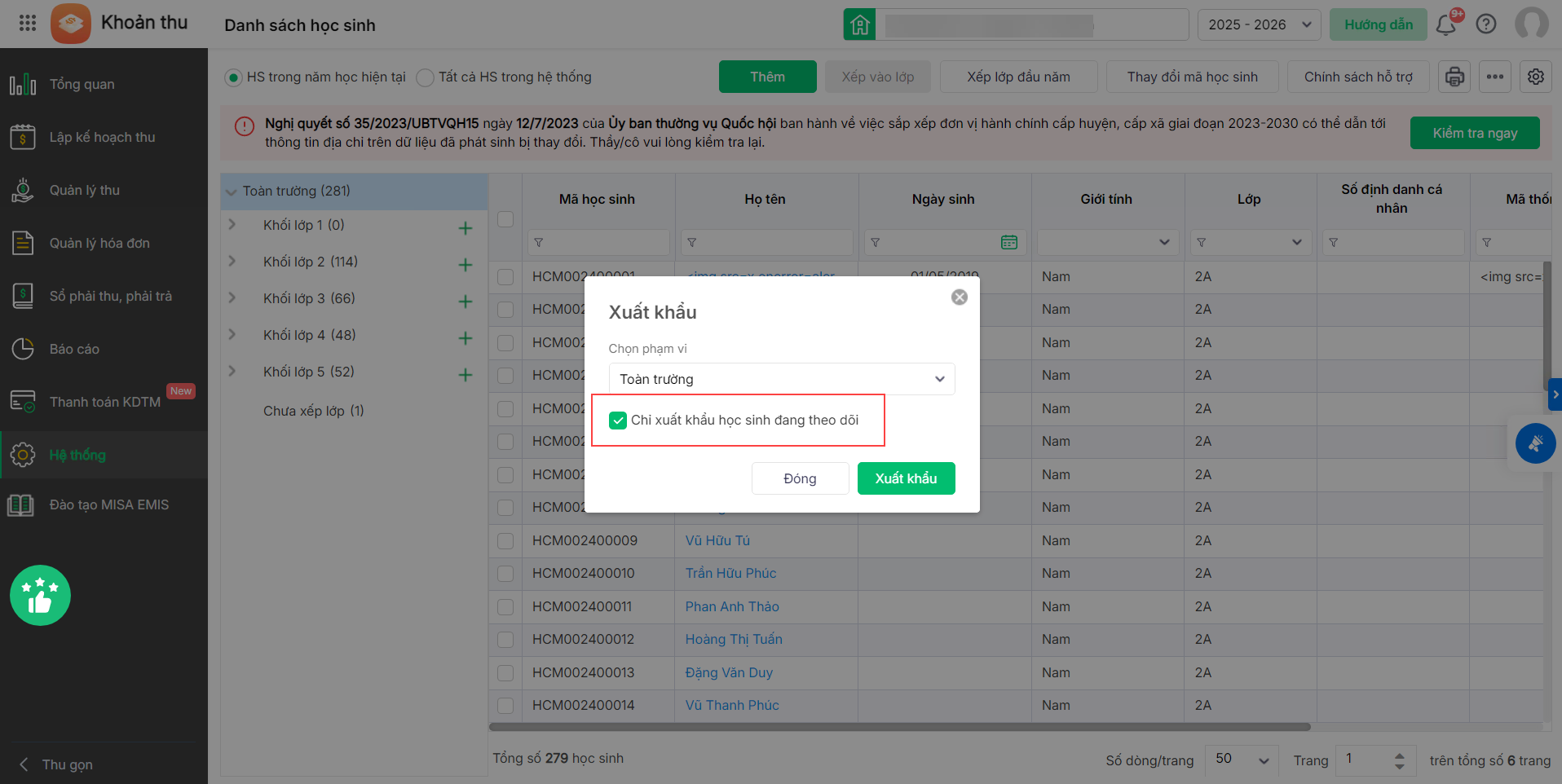Open the settings gear above the table
This screenshot has height=784, width=1562.
pos(1536,77)
